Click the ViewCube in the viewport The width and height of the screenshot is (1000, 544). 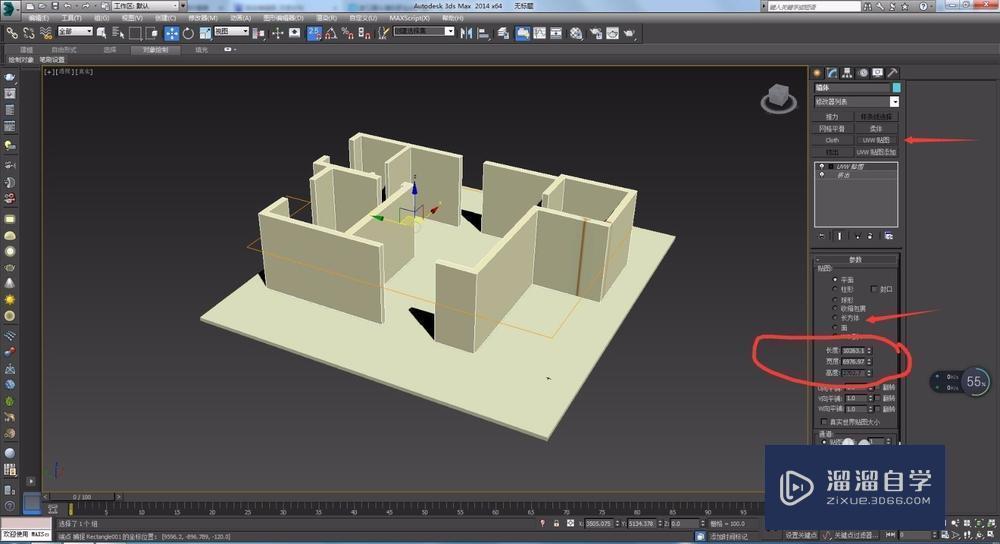(x=778, y=98)
